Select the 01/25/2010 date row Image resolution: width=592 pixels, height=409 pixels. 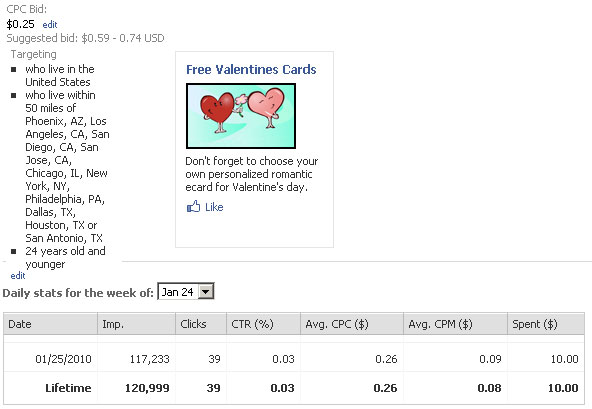pyautogui.click(x=294, y=358)
